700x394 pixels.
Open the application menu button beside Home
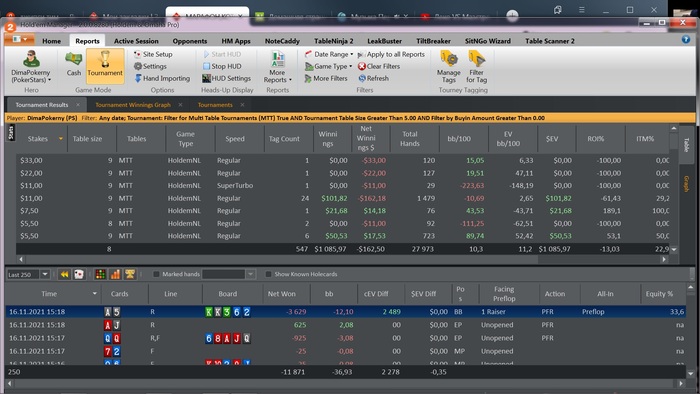tap(19, 39)
